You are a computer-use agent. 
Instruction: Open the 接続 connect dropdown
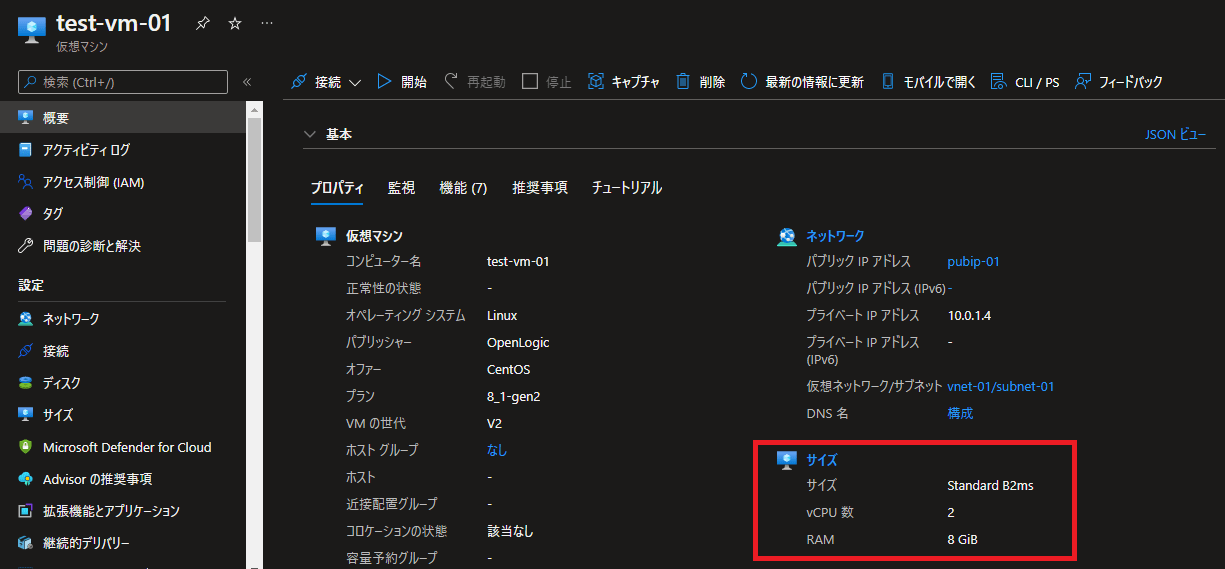[326, 82]
